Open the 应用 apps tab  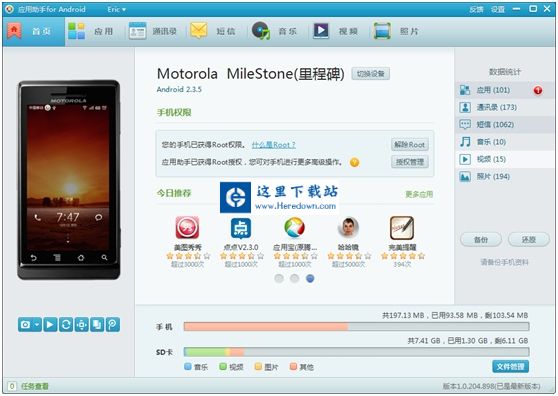click(91, 31)
